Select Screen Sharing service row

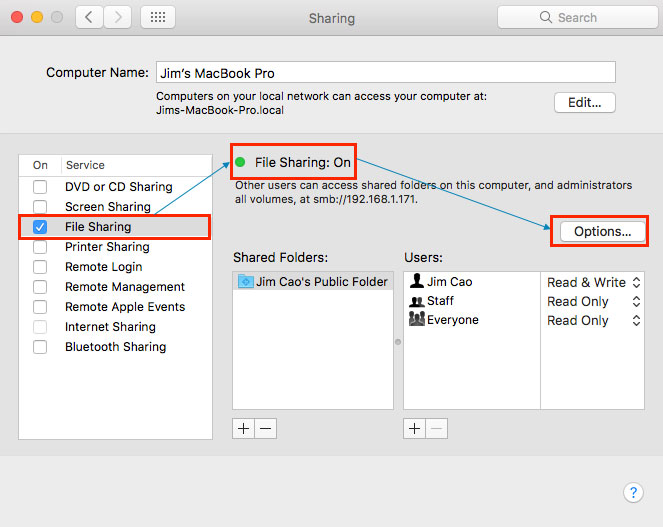(x=115, y=206)
